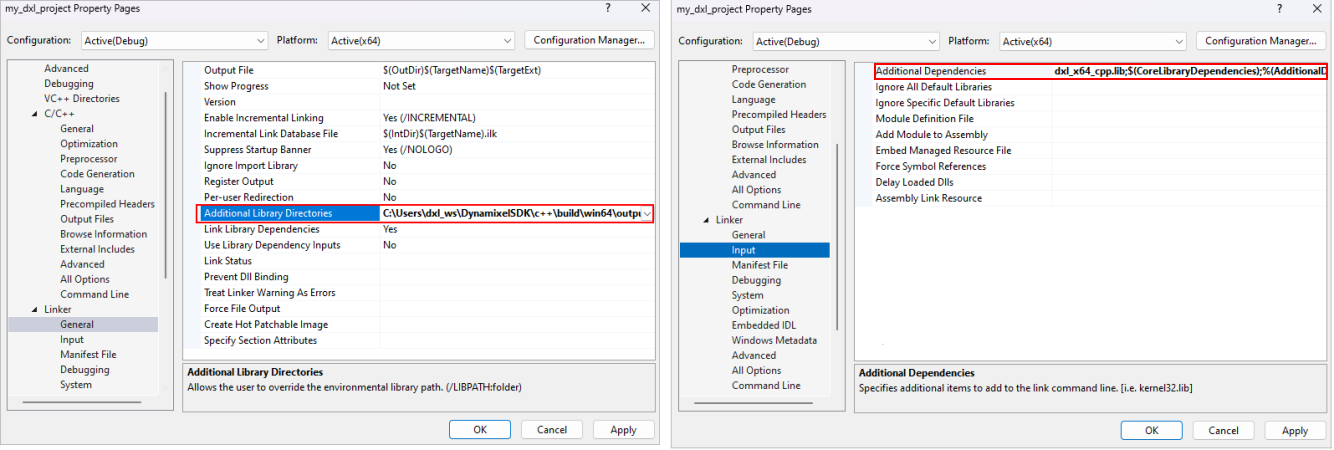Click the help question mark in the Linker General dialog
The image size is (1334, 450).
pos(608,8)
